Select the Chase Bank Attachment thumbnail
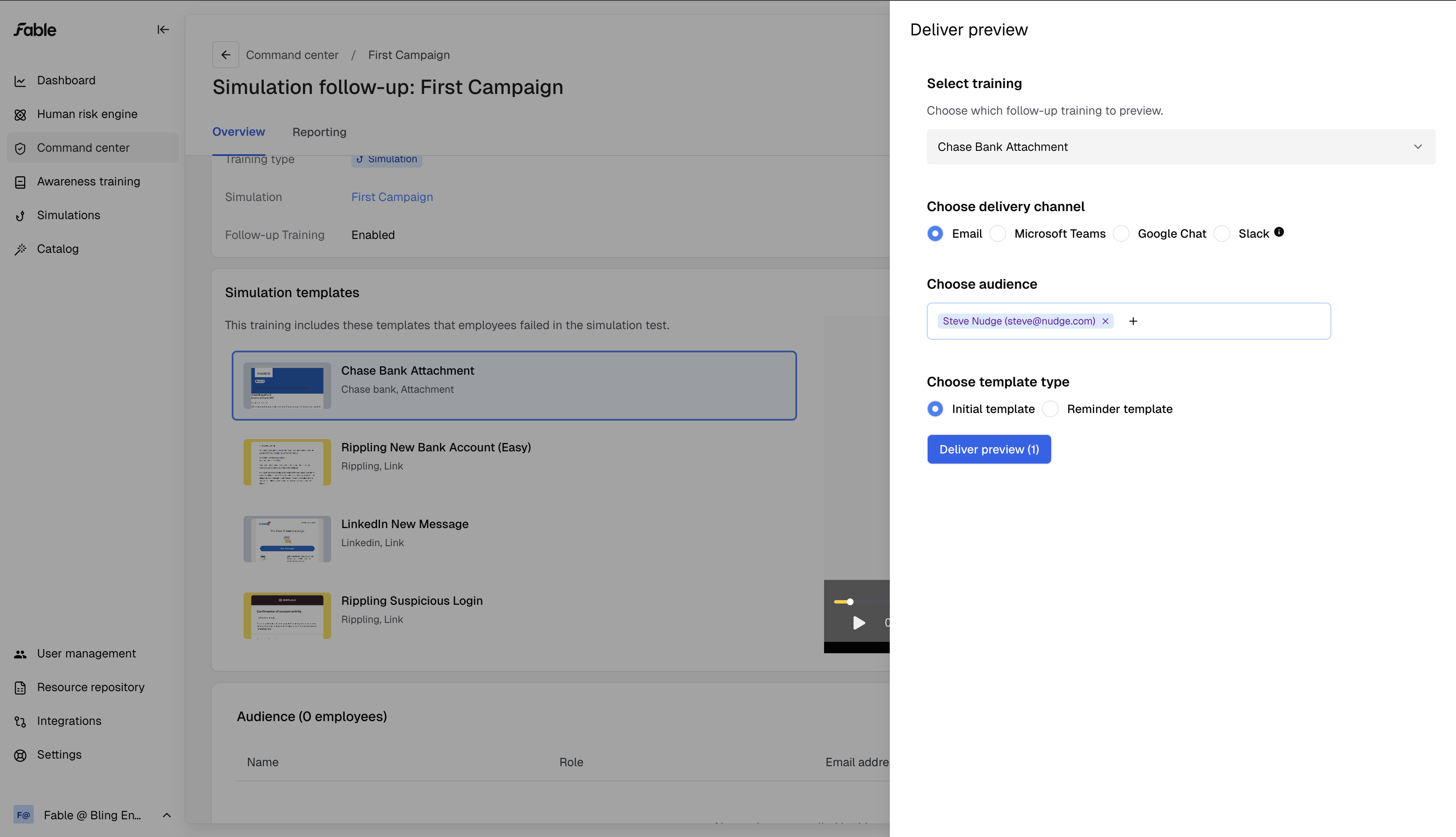The width and height of the screenshot is (1456, 837). coord(287,385)
